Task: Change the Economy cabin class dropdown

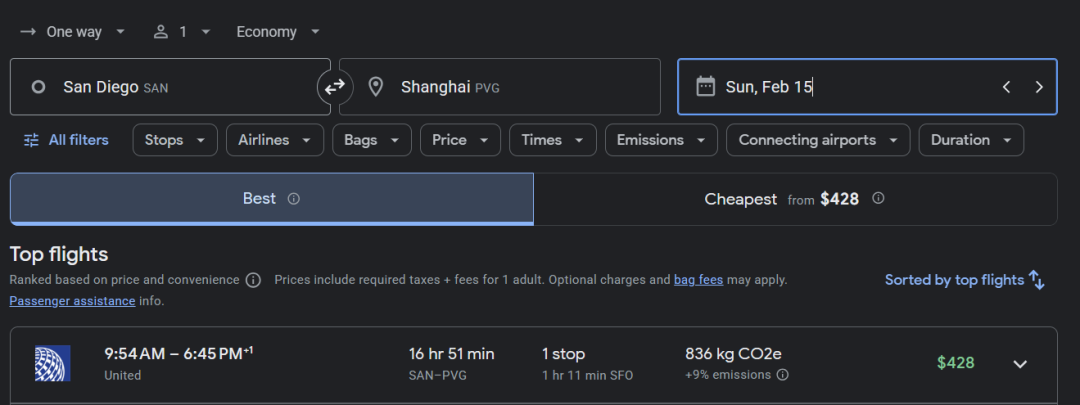Action: tap(278, 32)
